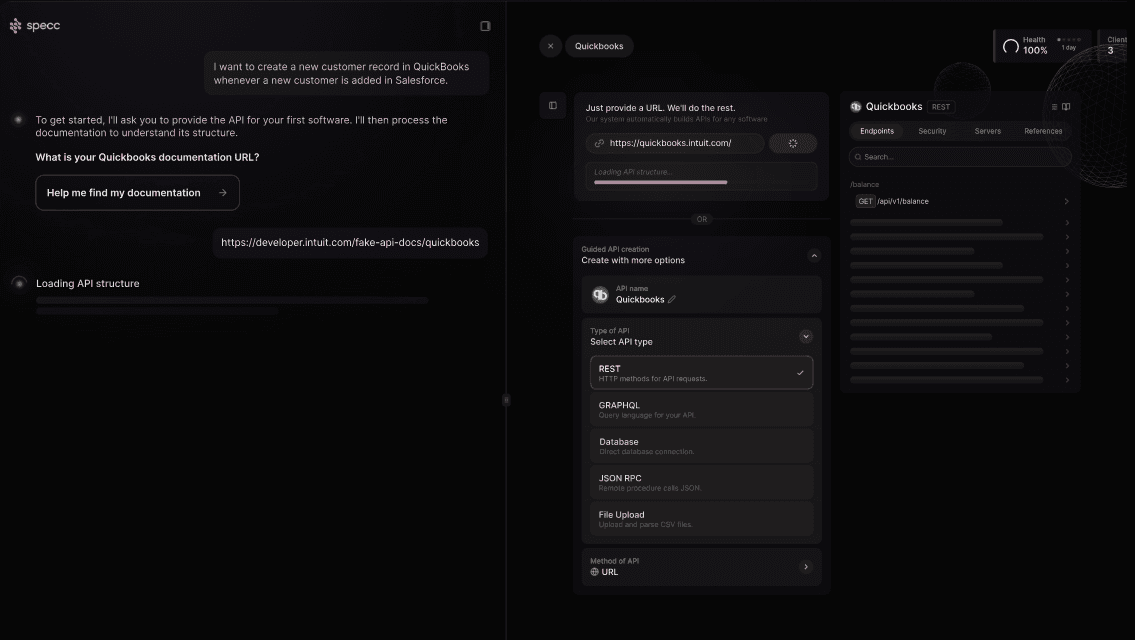Open the Servers tab
The height and width of the screenshot is (640, 1135).
click(987, 131)
